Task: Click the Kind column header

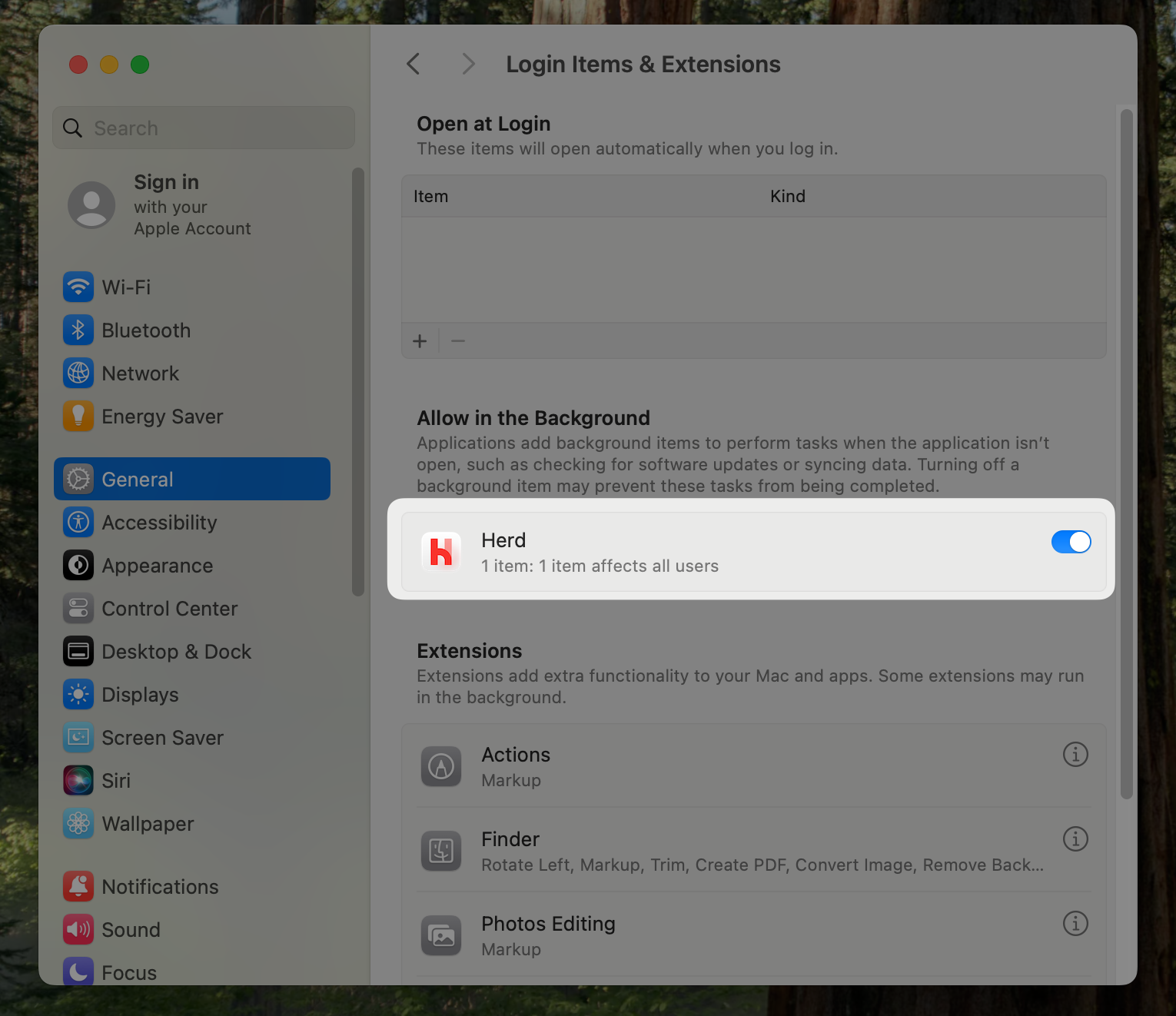Action: (x=788, y=196)
